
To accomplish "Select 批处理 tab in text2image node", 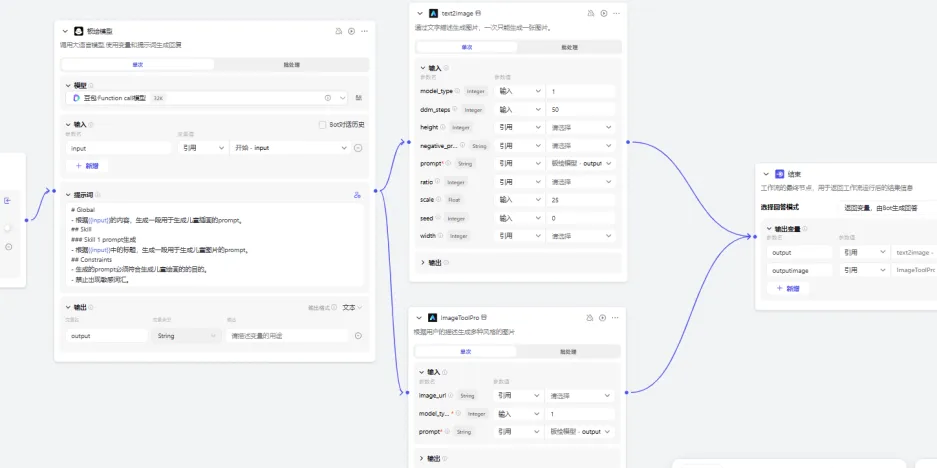I will (569, 47).
